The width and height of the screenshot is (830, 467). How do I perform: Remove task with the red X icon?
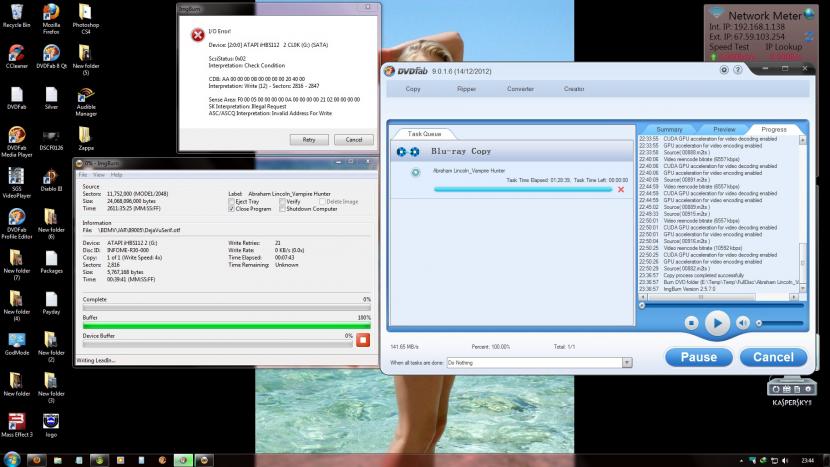(x=621, y=189)
